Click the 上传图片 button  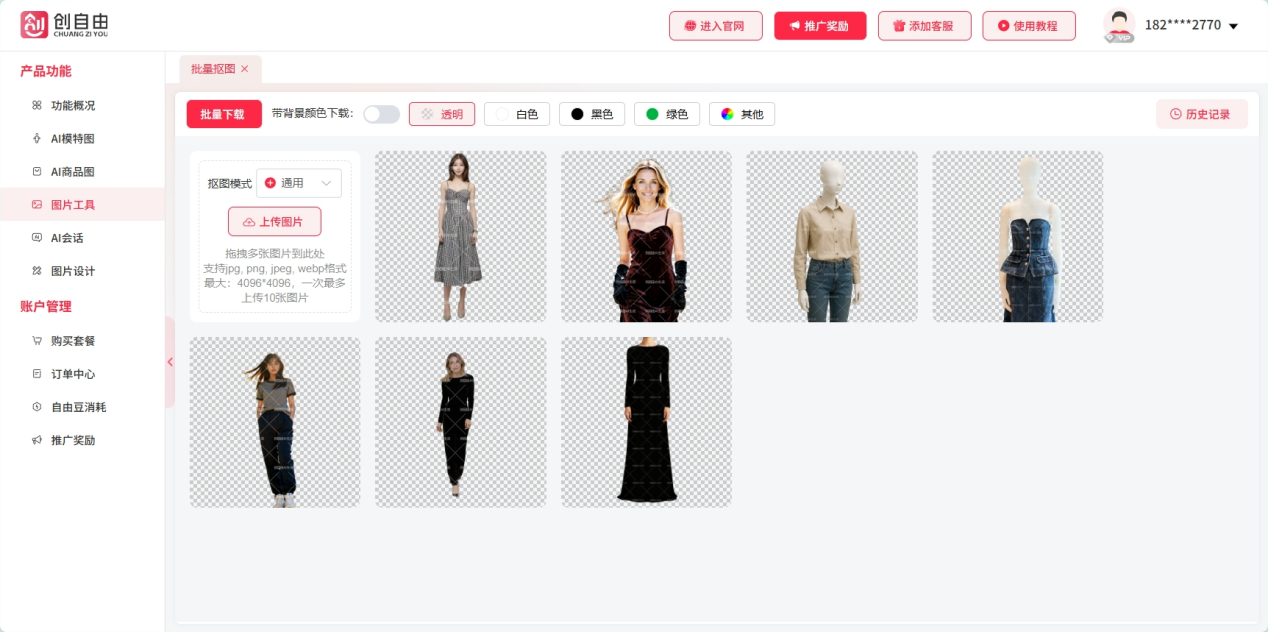point(274,221)
